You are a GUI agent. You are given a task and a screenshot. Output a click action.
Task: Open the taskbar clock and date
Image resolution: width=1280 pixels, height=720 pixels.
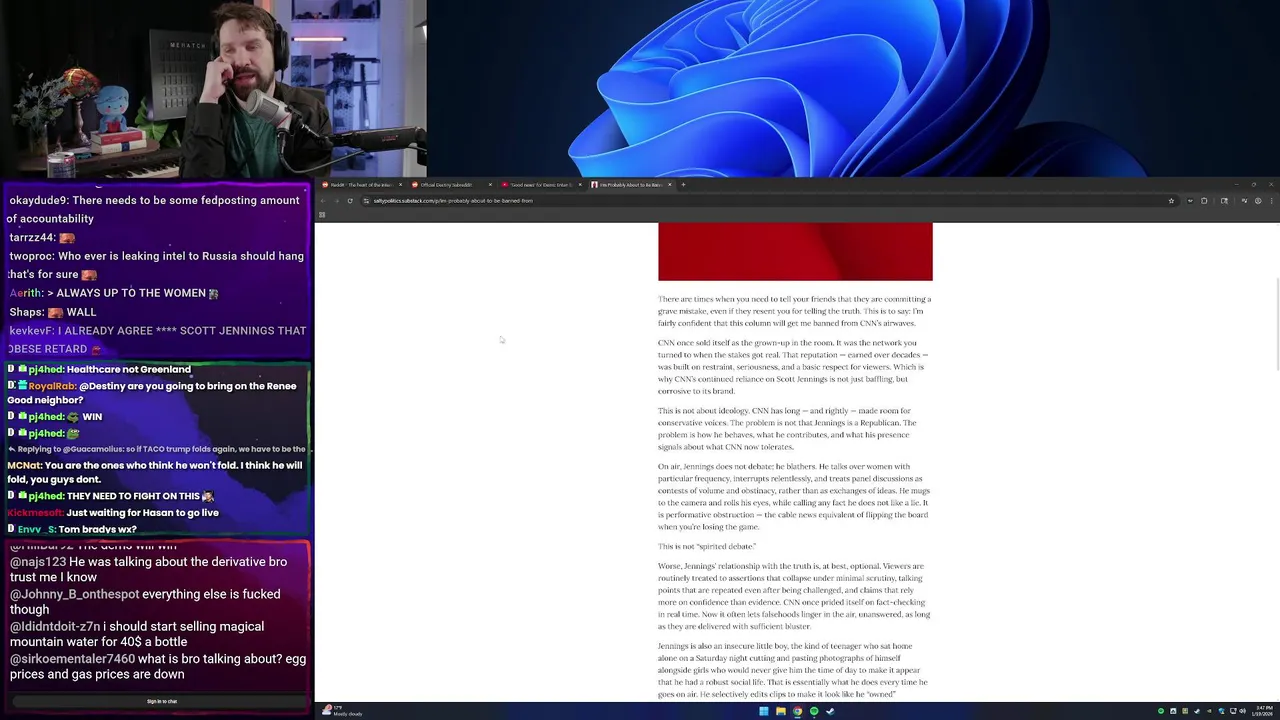[x=1263, y=711]
